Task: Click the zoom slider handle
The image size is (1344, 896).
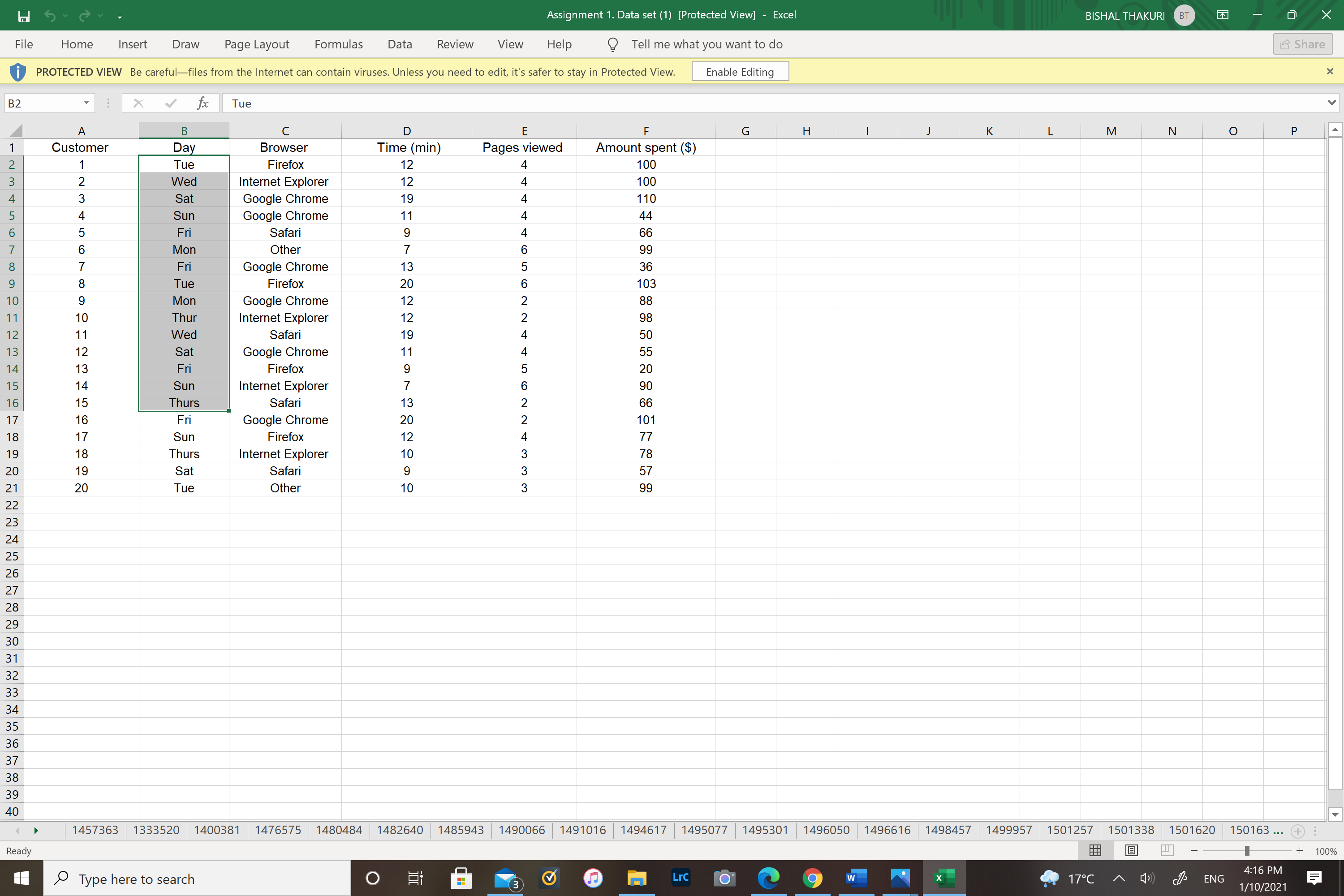Action: [x=1247, y=851]
